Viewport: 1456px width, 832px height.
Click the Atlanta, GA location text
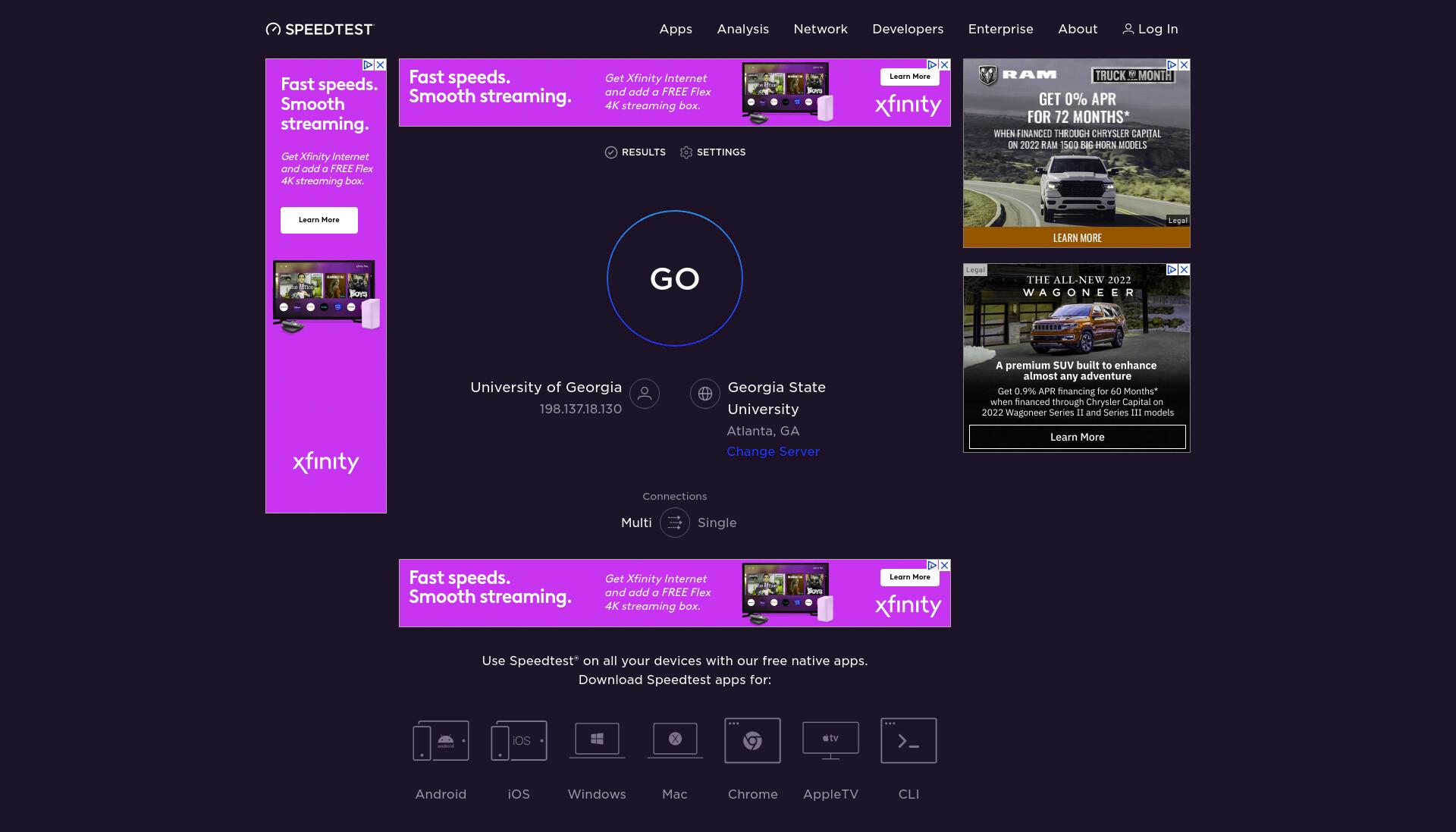click(x=763, y=431)
